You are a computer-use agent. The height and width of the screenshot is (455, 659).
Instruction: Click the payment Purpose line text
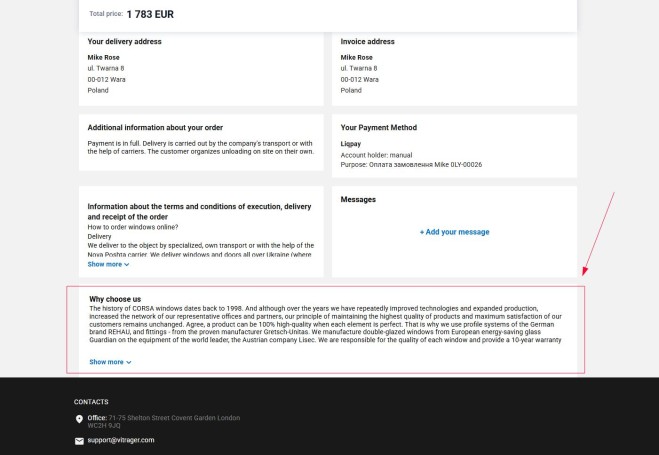(410, 164)
